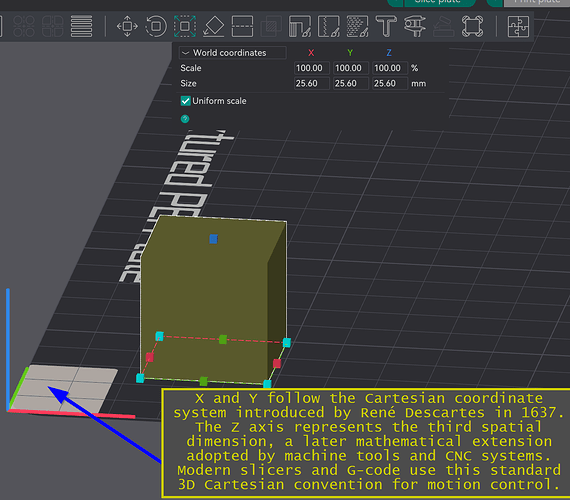Click the Scale Z percentage field
This screenshot has width=570, height=500.
point(390,68)
